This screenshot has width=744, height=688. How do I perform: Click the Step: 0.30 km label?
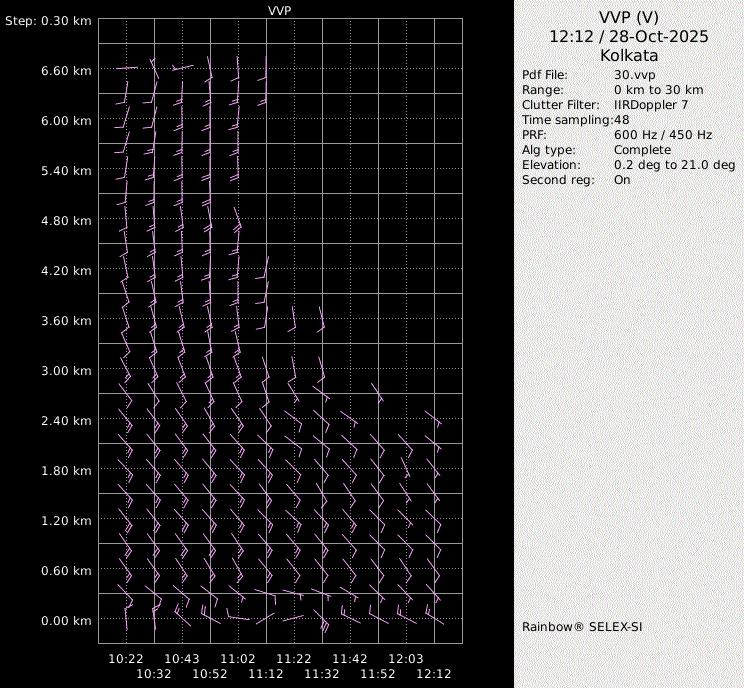[x=49, y=21]
